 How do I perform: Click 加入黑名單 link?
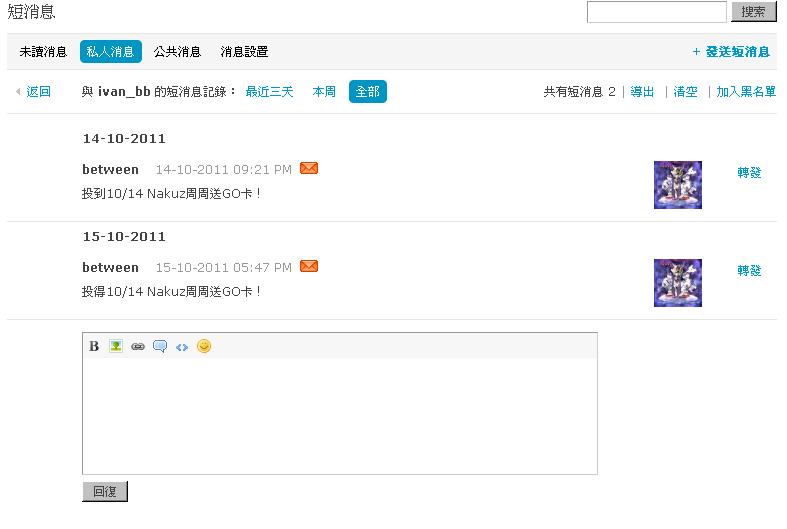(746, 92)
